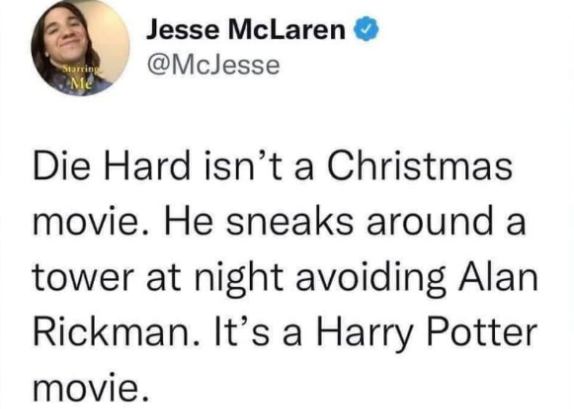Click the Jesse McLaren display name
The image size is (574, 409).
click(x=246, y=29)
